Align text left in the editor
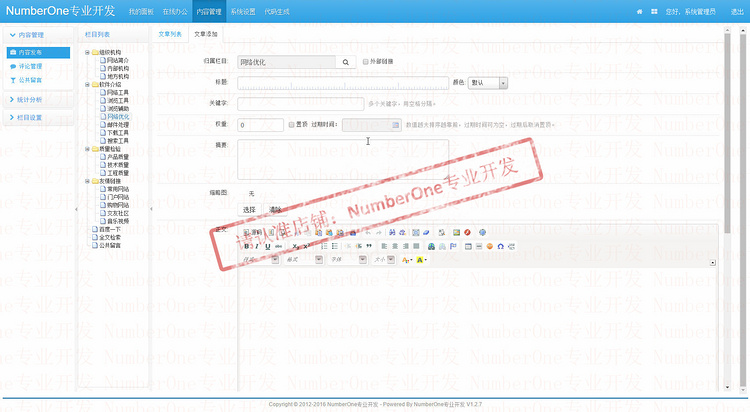The image size is (750, 412). [384, 246]
